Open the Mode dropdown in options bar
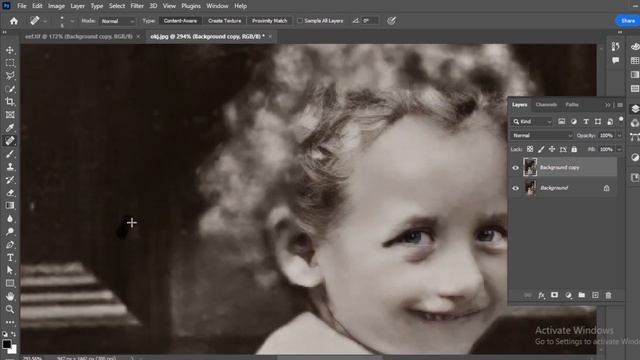640x360 pixels. pyautogui.click(x=117, y=21)
